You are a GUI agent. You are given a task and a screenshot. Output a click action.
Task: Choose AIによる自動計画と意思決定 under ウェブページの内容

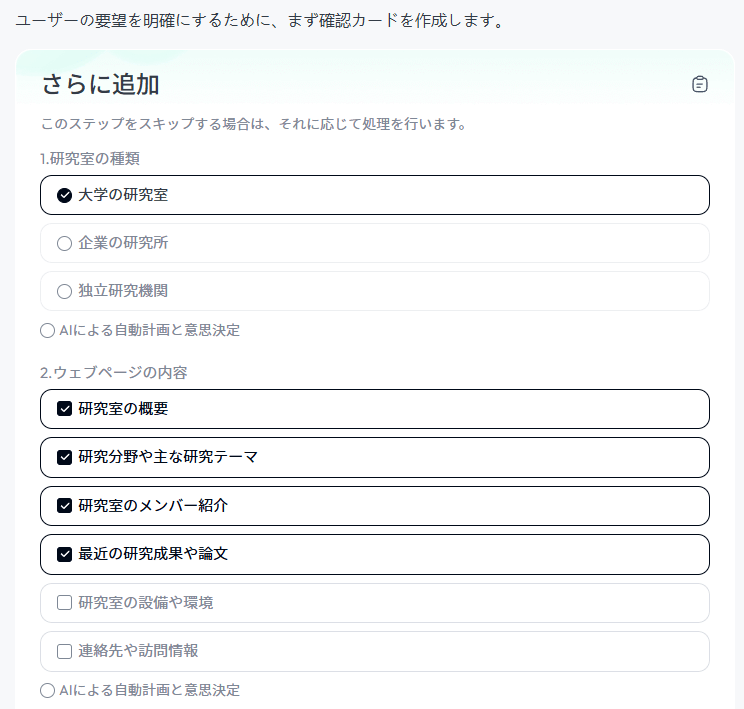click(x=140, y=690)
